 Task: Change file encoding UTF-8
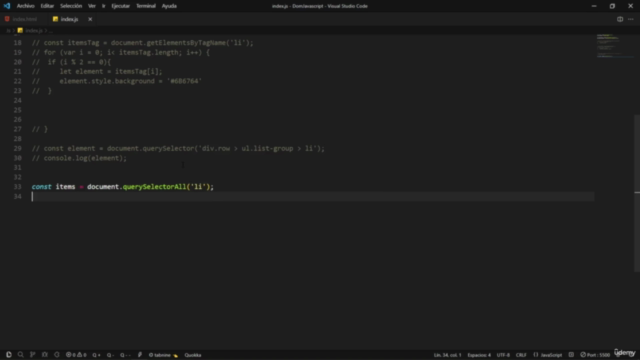click(503, 355)
